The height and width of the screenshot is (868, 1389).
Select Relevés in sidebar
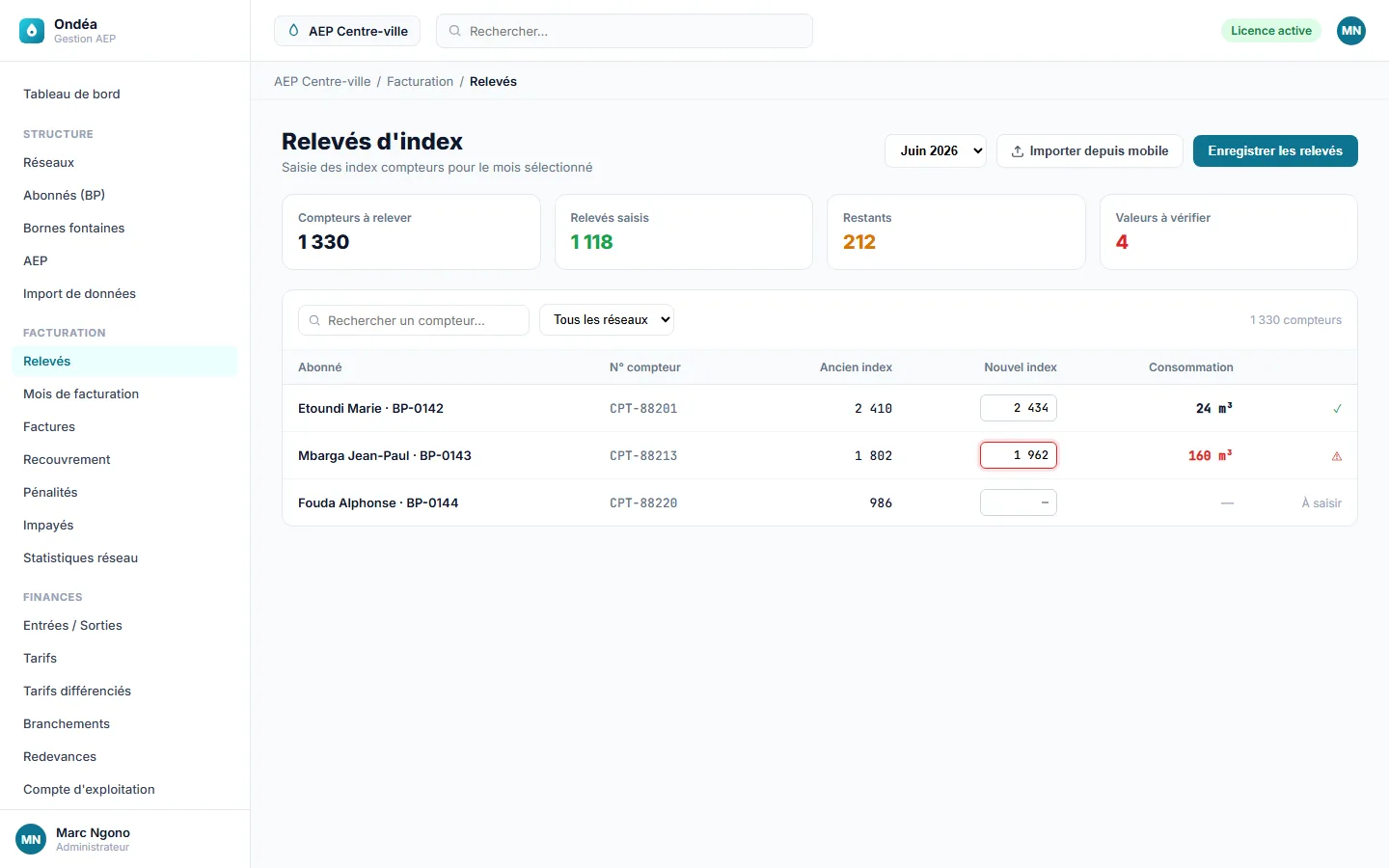pyautogui.click(x=123, y=362)
